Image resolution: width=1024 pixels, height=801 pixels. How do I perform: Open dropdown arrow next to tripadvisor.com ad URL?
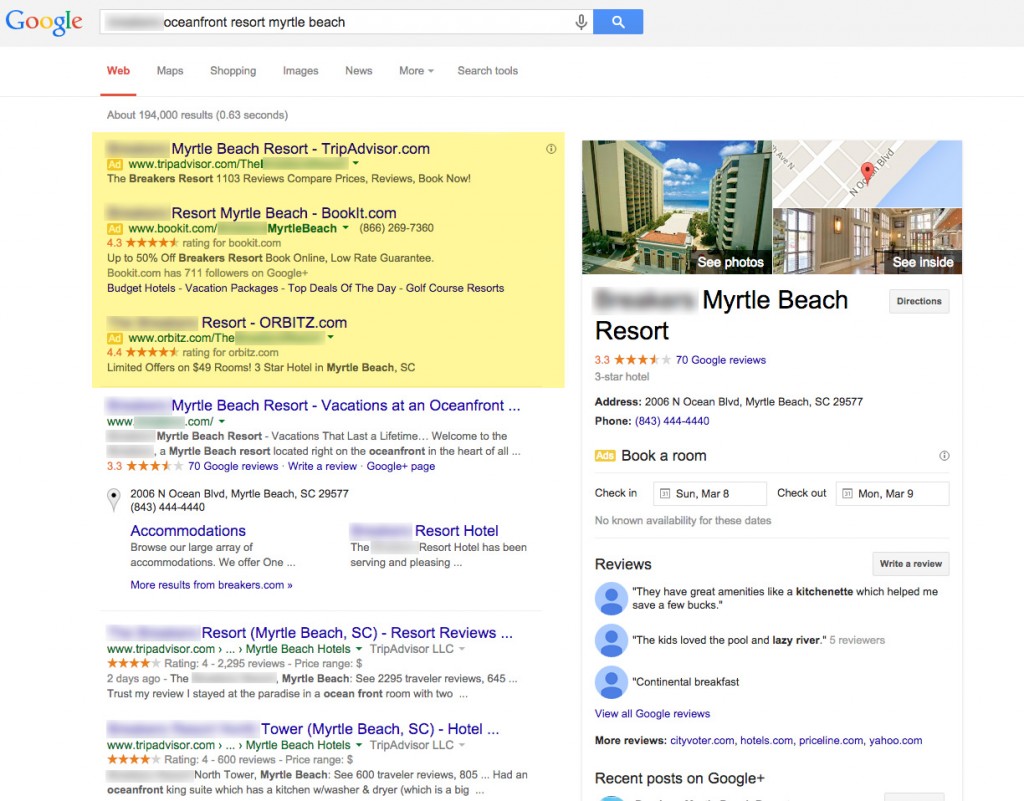coord(356,163)
